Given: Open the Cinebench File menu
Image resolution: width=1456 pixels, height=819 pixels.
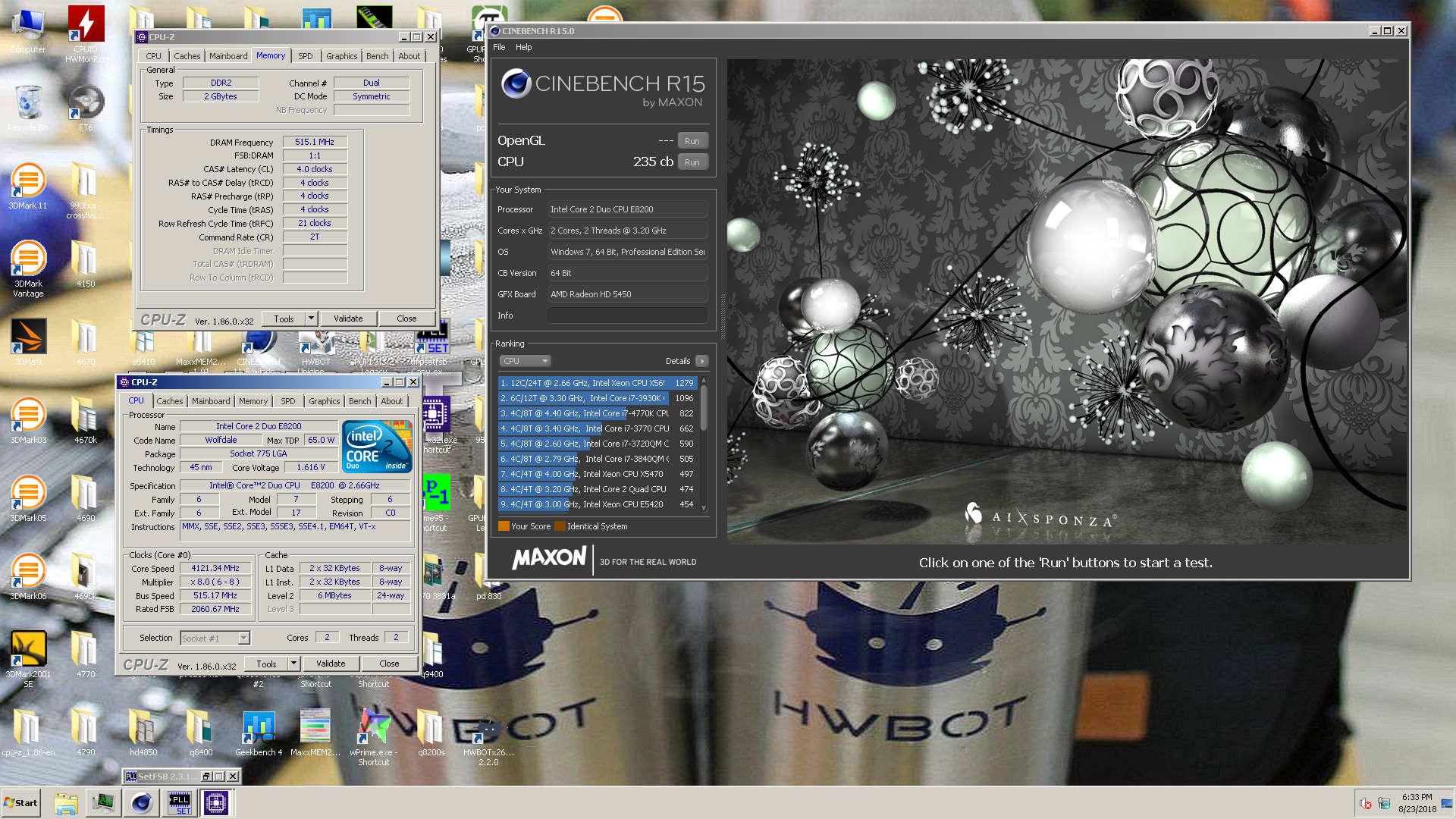Looking at the screenshot, I should 499,47.
